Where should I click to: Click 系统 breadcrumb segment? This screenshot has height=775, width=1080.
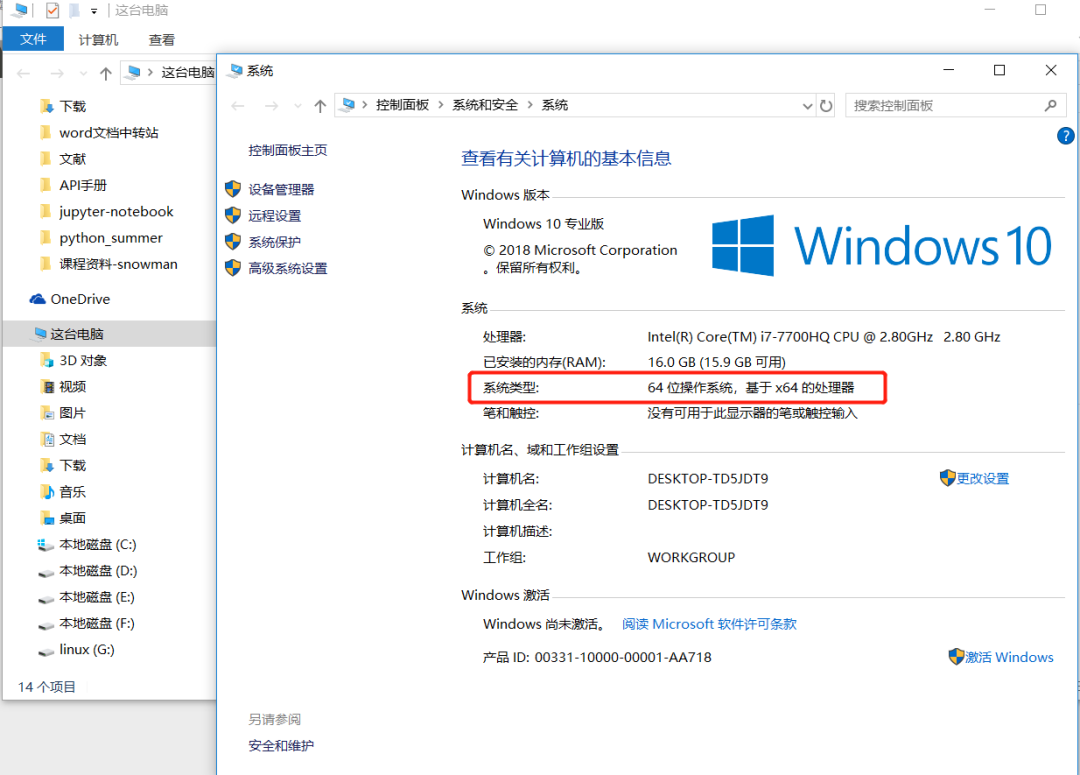(x=554, y=105)
